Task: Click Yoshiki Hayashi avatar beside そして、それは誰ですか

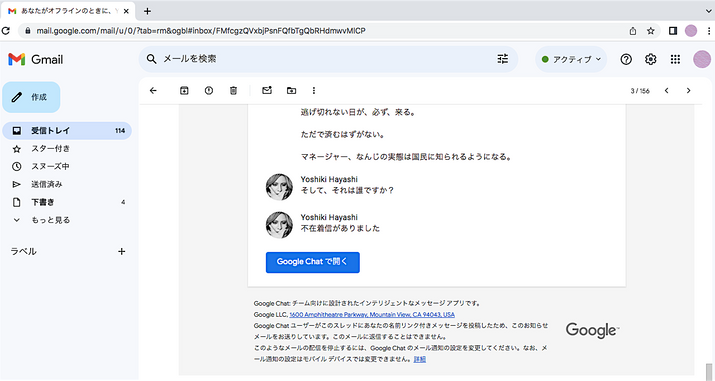Action: (x=279, y=187)
